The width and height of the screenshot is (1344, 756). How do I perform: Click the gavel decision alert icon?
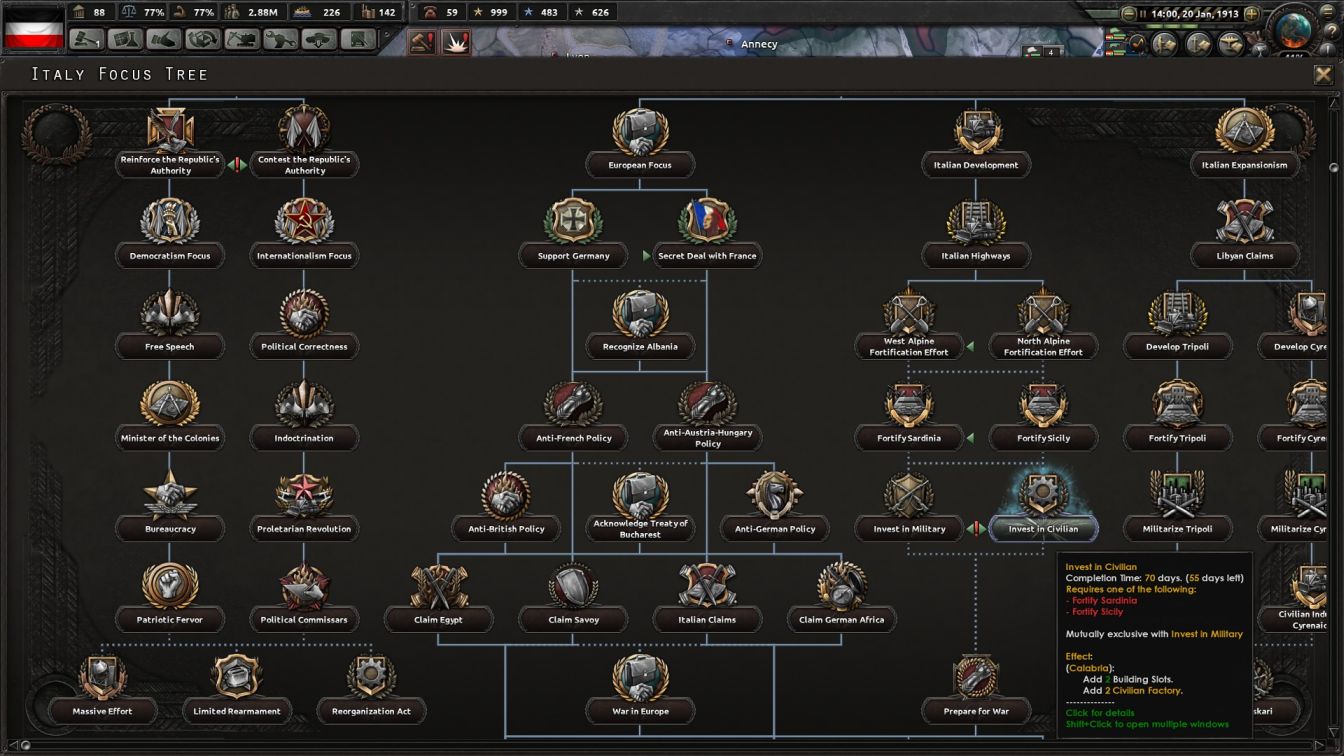423,42
